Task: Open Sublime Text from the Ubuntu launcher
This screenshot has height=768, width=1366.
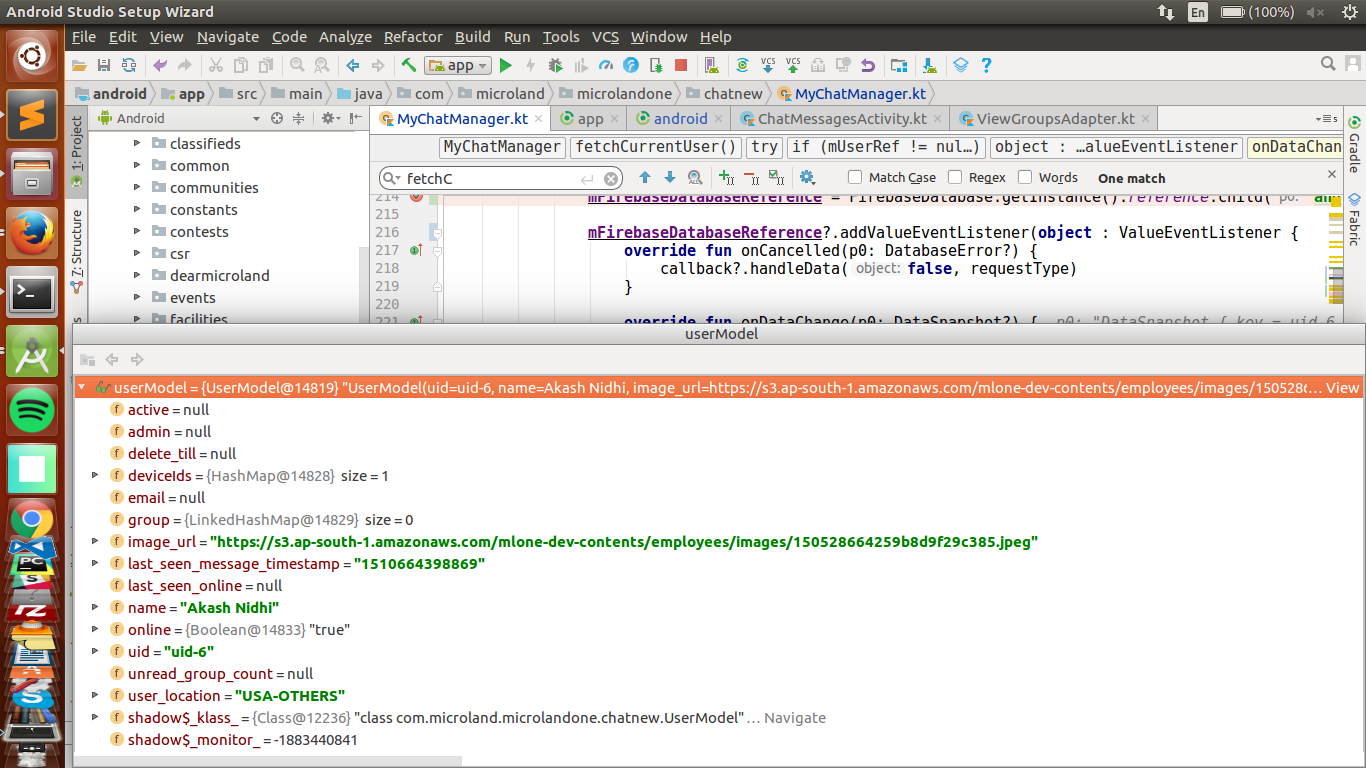Action: pyautogui.click(x=32, y=115)
